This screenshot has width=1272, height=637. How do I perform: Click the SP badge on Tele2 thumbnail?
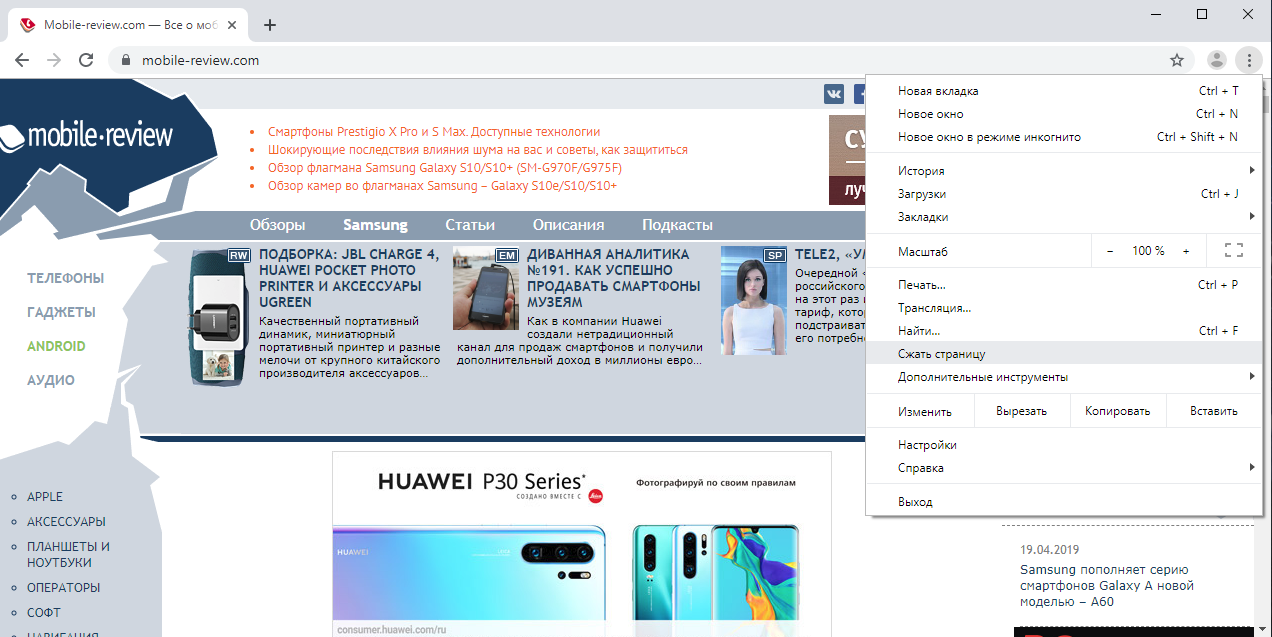tap(775, 255)
